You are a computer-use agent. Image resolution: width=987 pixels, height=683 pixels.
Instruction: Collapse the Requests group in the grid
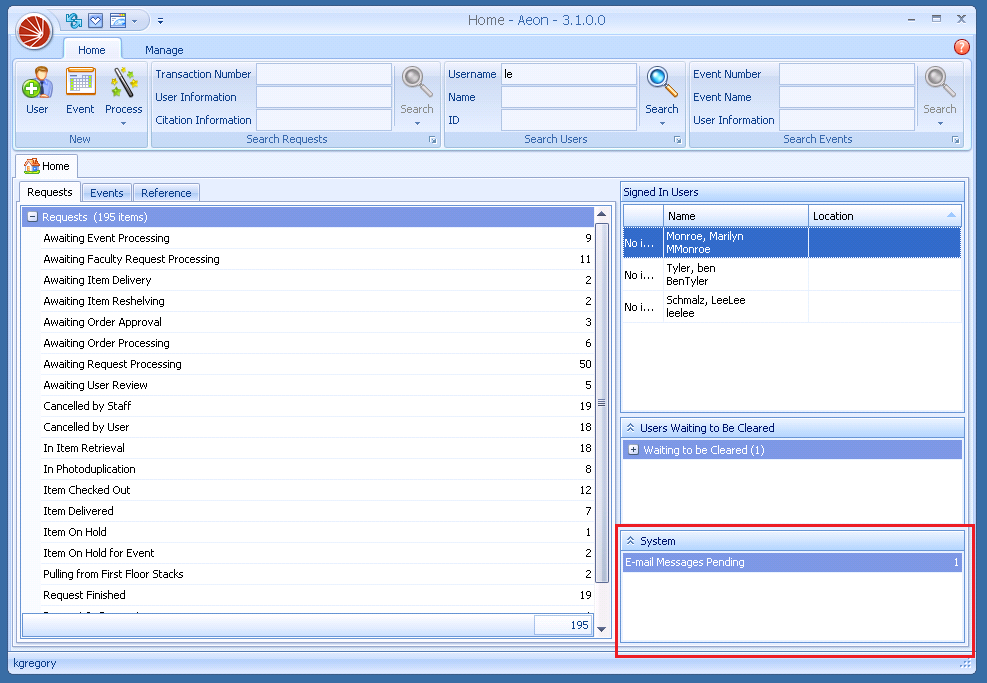click(32, 217)
